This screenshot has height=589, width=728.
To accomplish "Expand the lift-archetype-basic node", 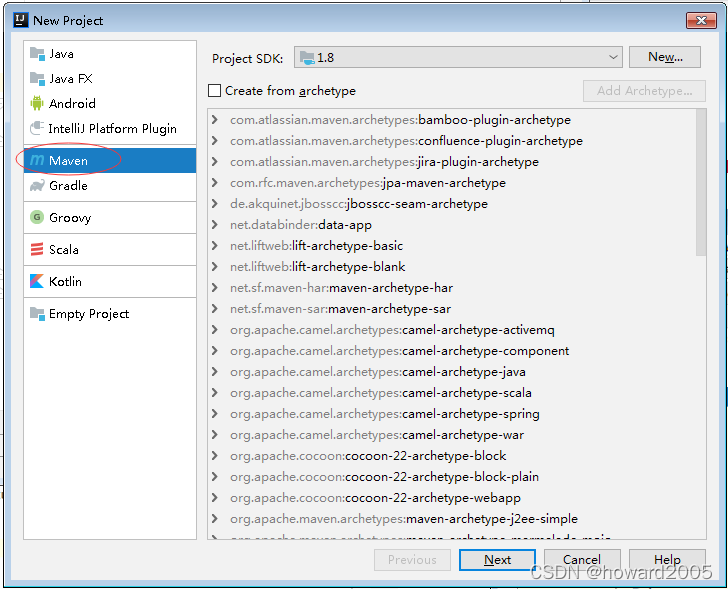I will point(214,246).
